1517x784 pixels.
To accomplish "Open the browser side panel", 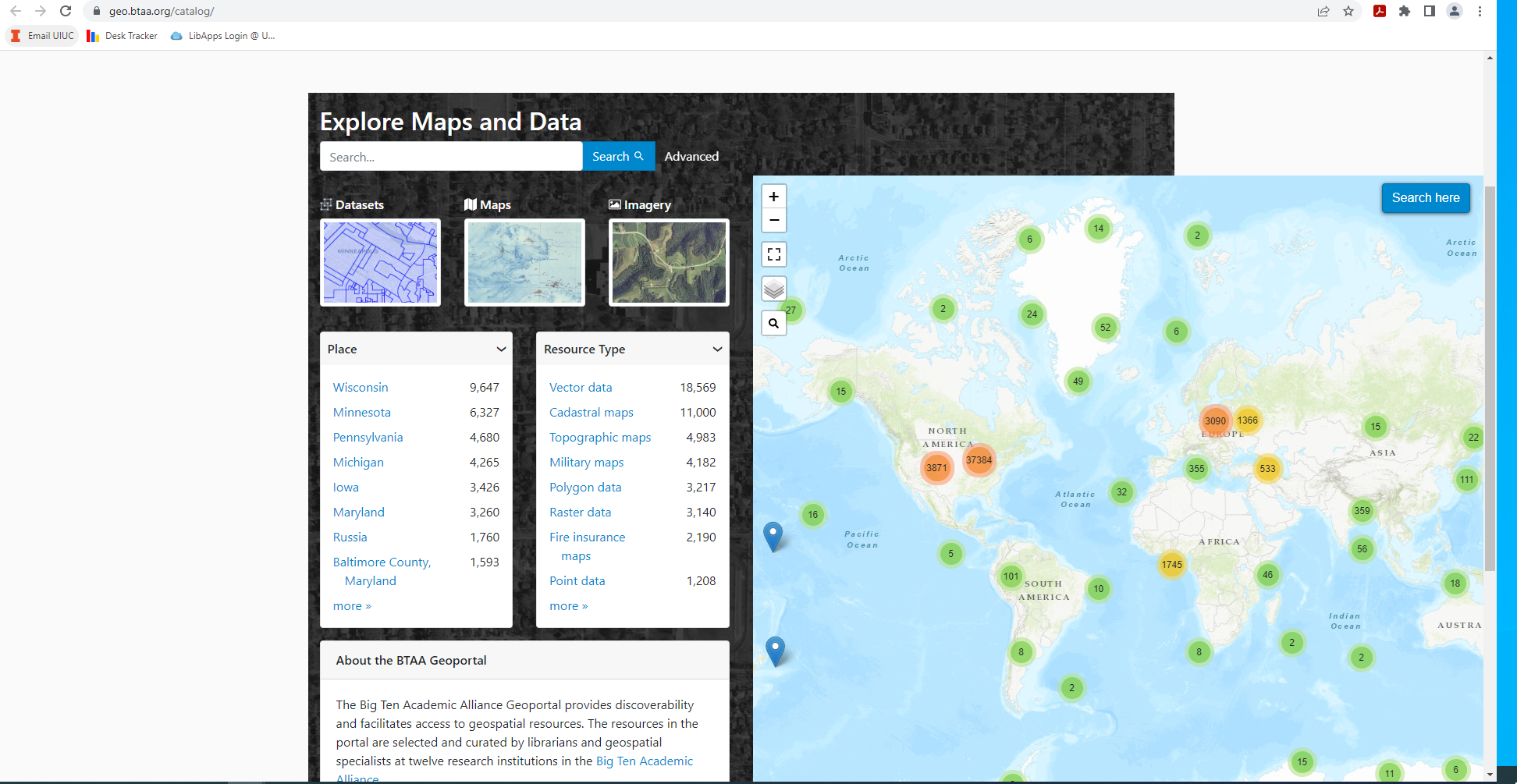I will (x=1430, y=11).
